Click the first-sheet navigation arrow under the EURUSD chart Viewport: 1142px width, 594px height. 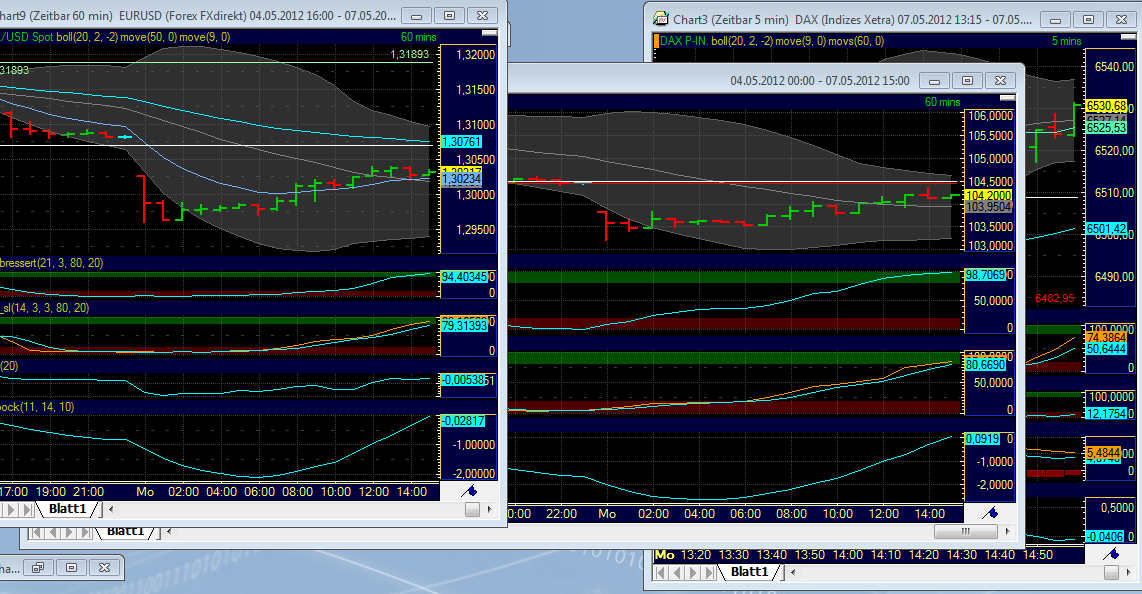tap(1, 509)
